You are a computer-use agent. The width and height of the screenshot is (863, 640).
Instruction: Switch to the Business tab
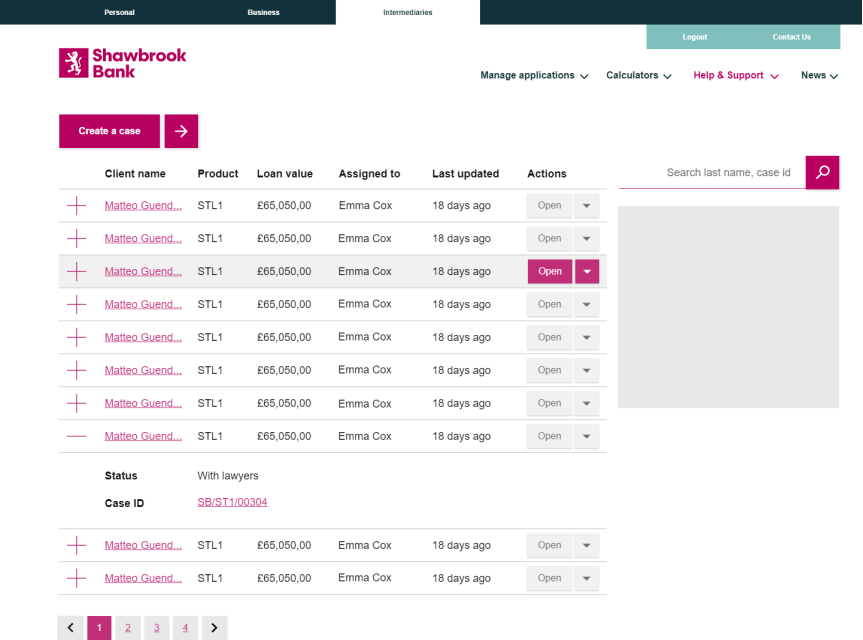263,12
